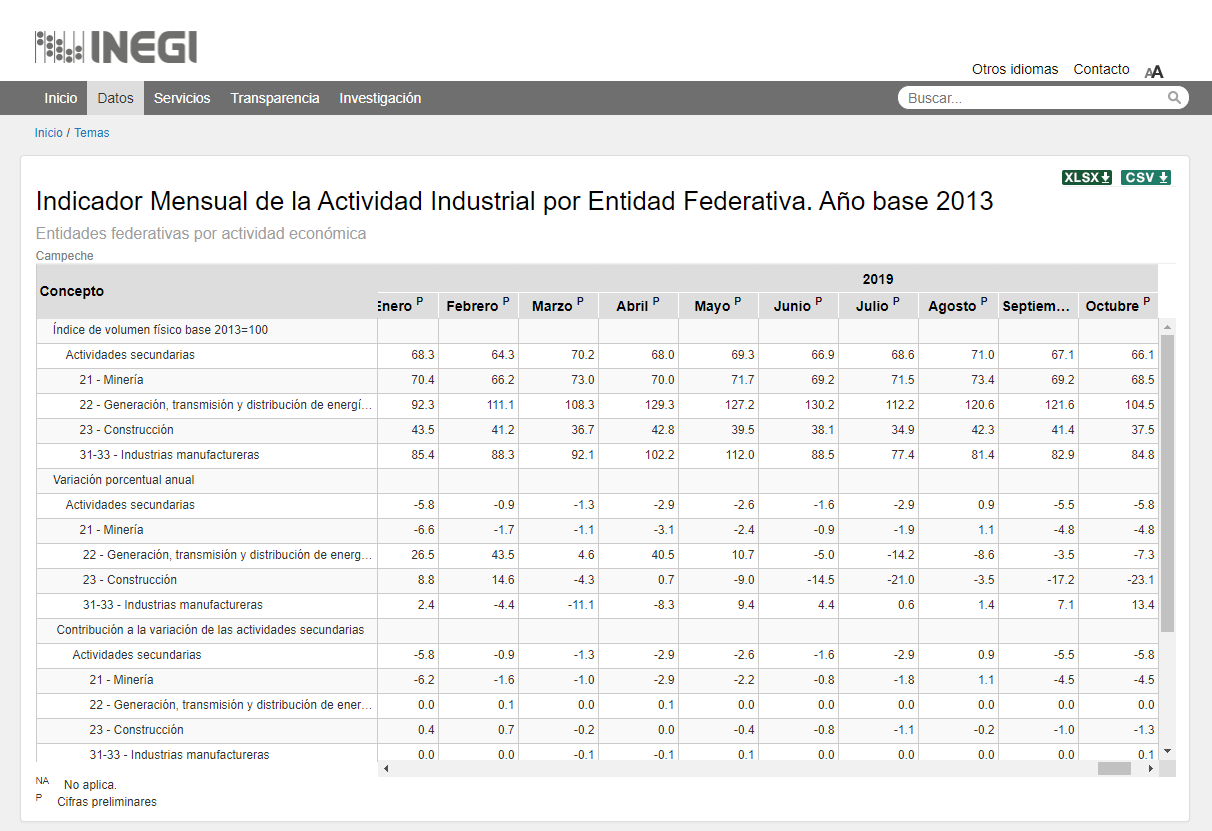
Task: Download the table as CSV
Action: pyautogui.click(x=1146, y=178)
